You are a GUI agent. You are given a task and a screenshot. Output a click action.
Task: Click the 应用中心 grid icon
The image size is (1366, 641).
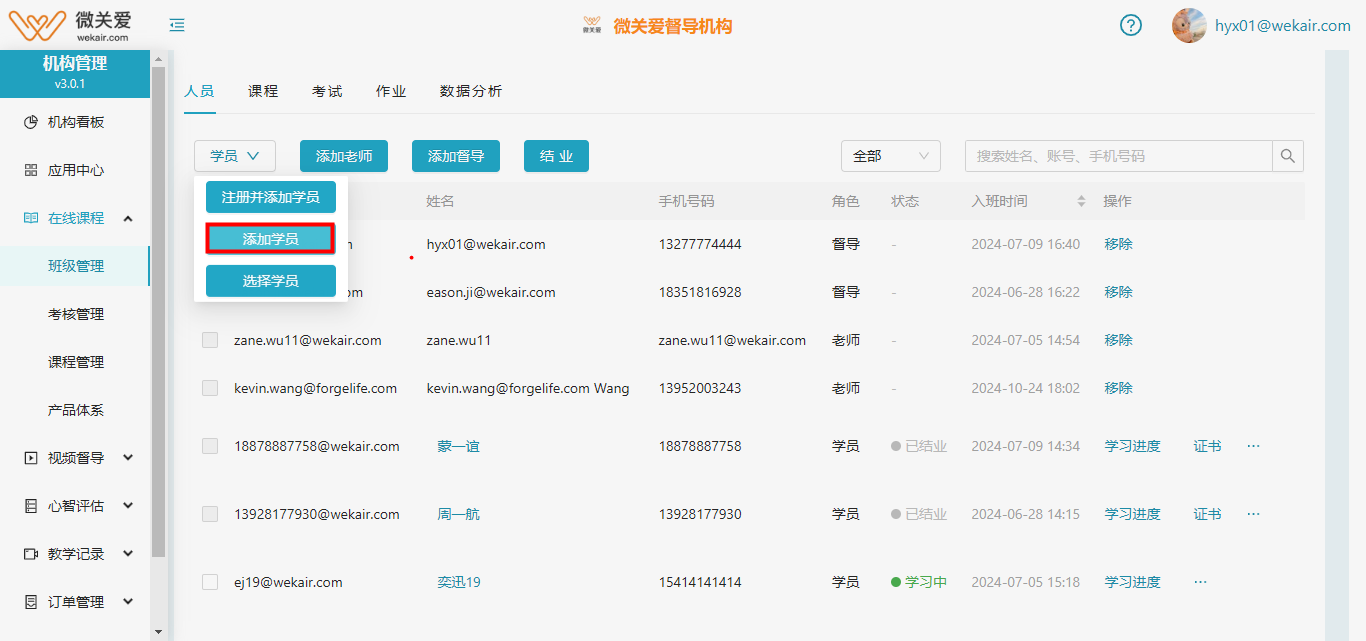click(x=31, y=170)
